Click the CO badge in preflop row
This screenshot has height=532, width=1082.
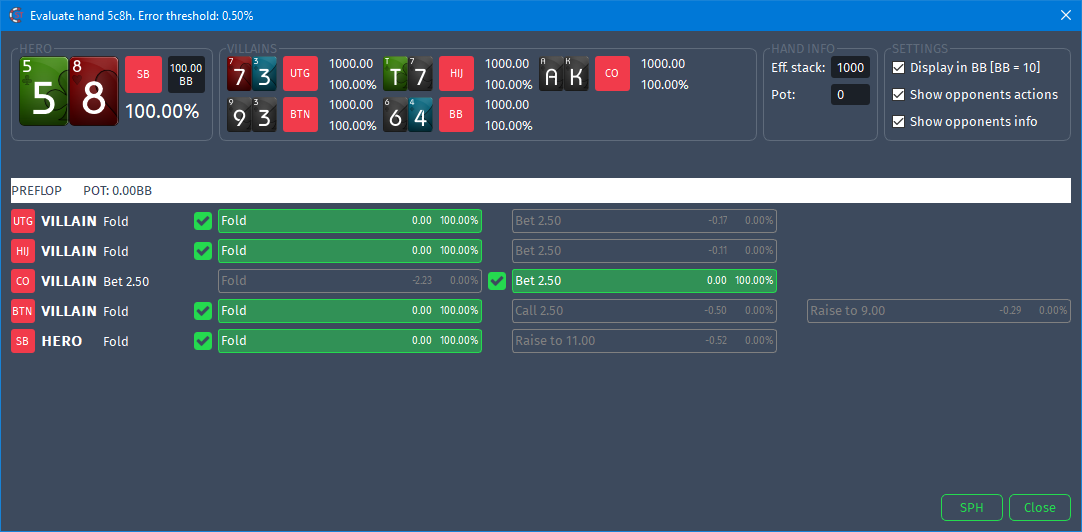click(x=23, y=282)
